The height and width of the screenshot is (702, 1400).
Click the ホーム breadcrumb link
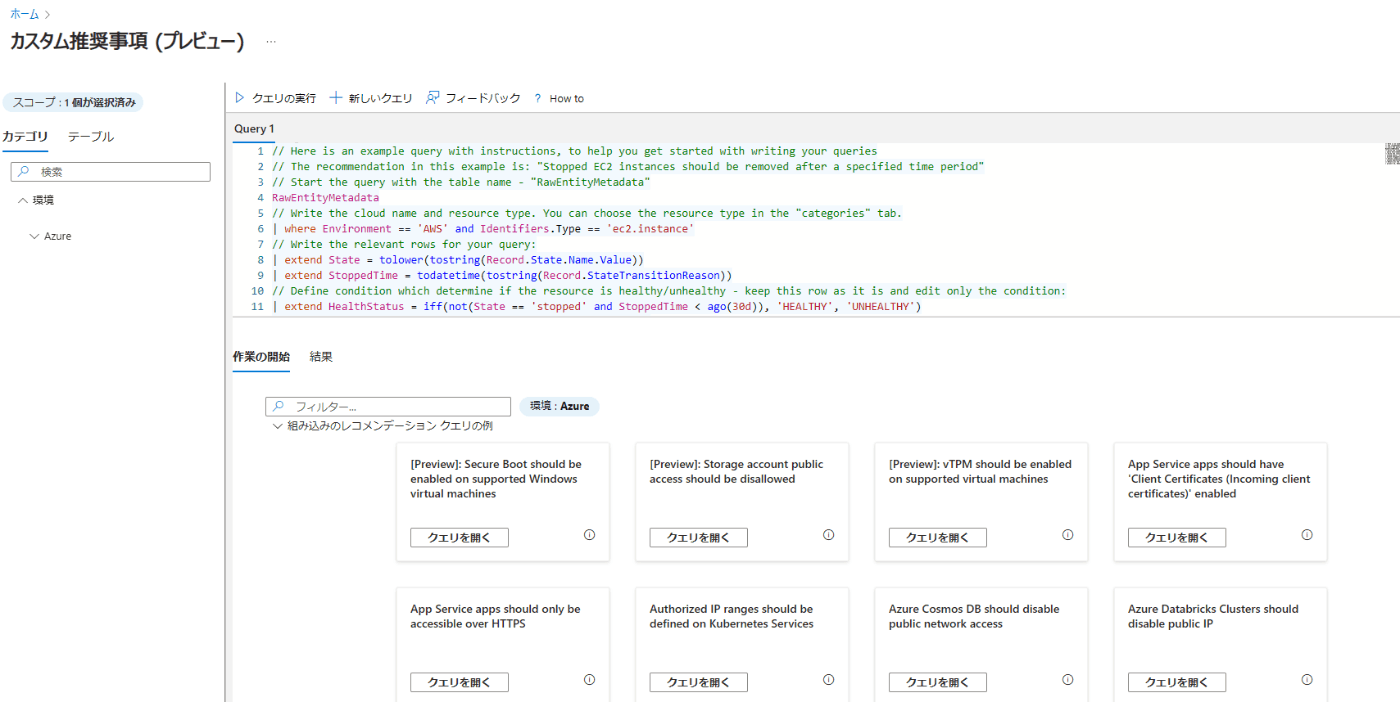click(25, 14)
